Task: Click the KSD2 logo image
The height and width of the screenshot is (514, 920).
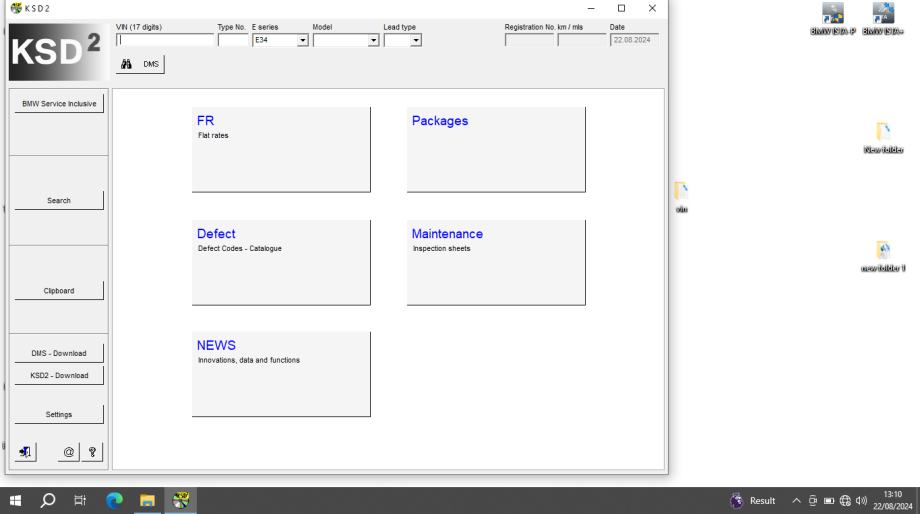Action: (x=59, y=52)
